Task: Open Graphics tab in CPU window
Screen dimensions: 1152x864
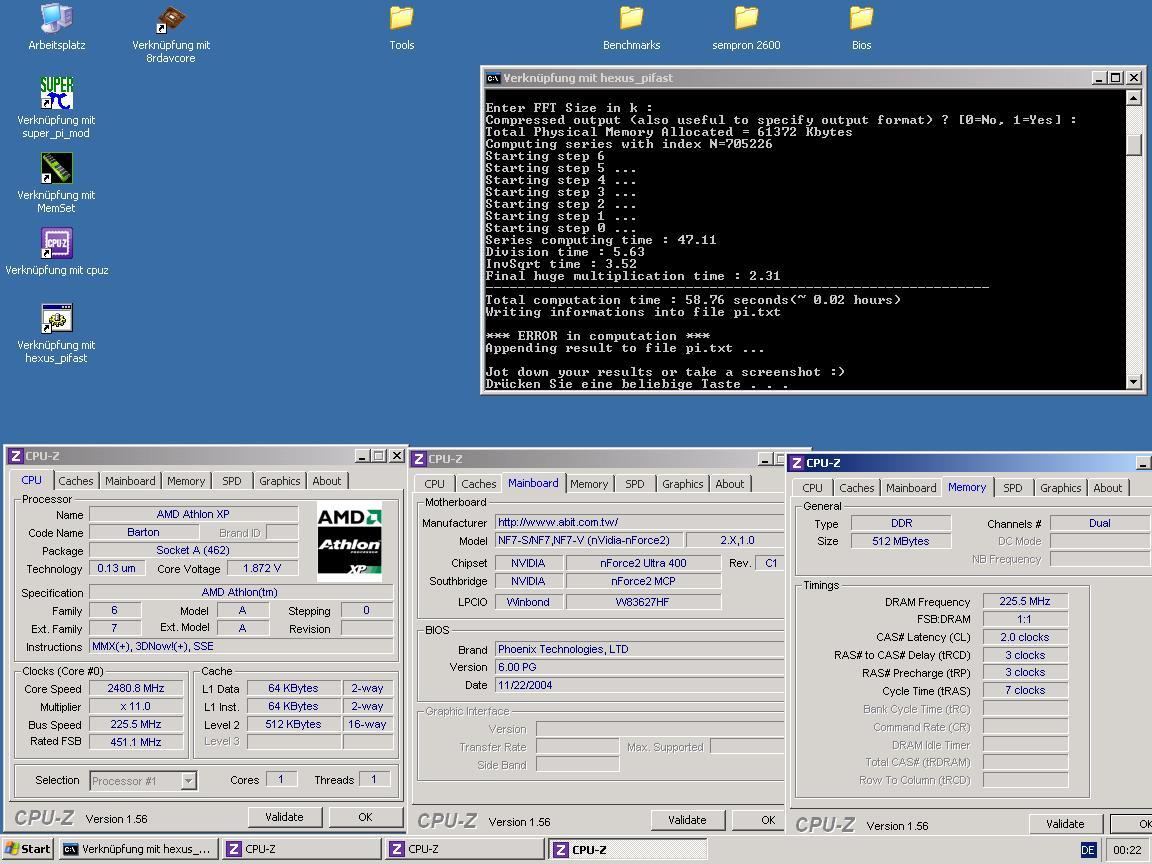Action: tap(280, 481)
